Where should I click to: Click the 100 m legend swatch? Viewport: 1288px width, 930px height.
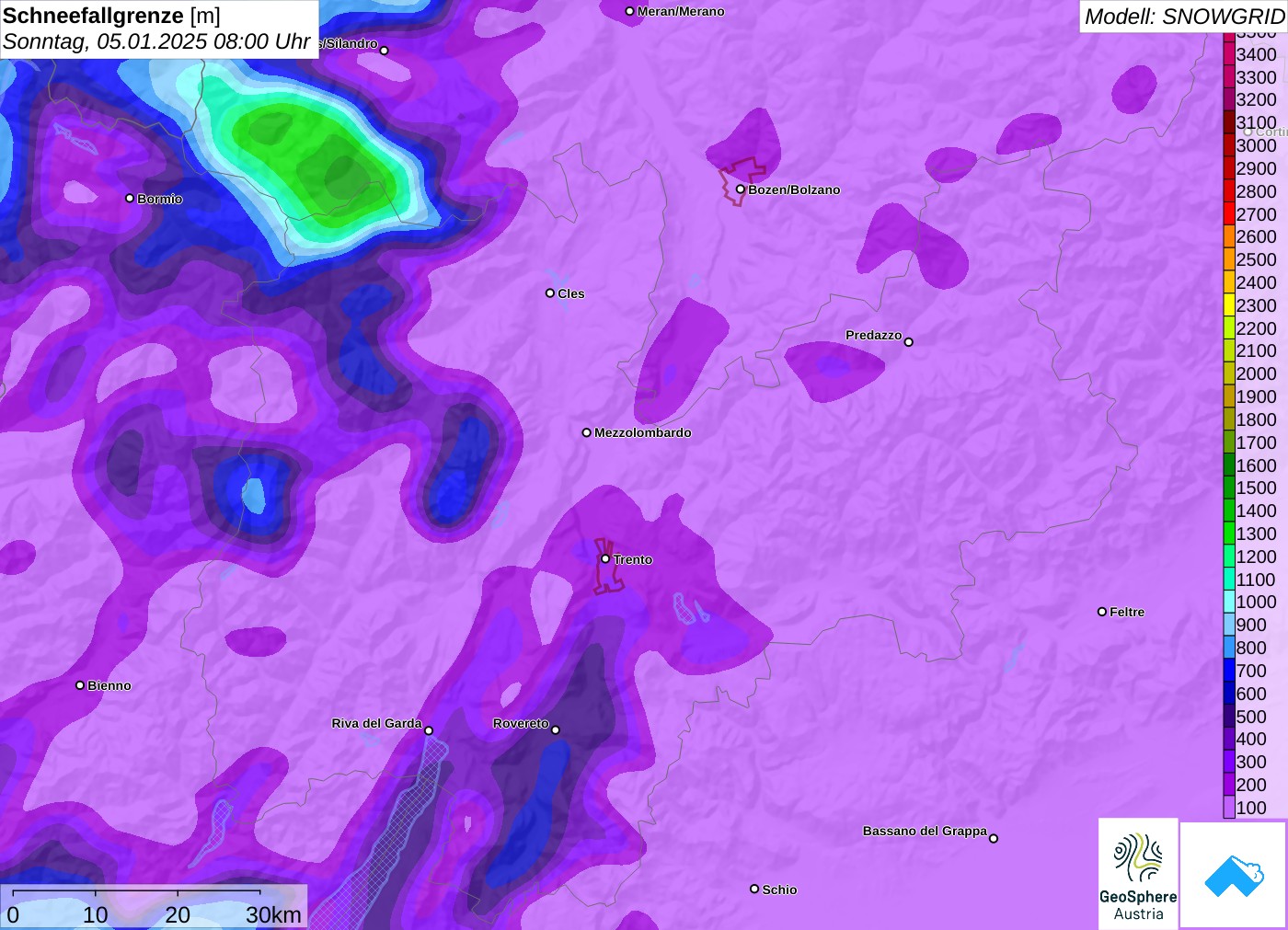(x=1229, y=808)
